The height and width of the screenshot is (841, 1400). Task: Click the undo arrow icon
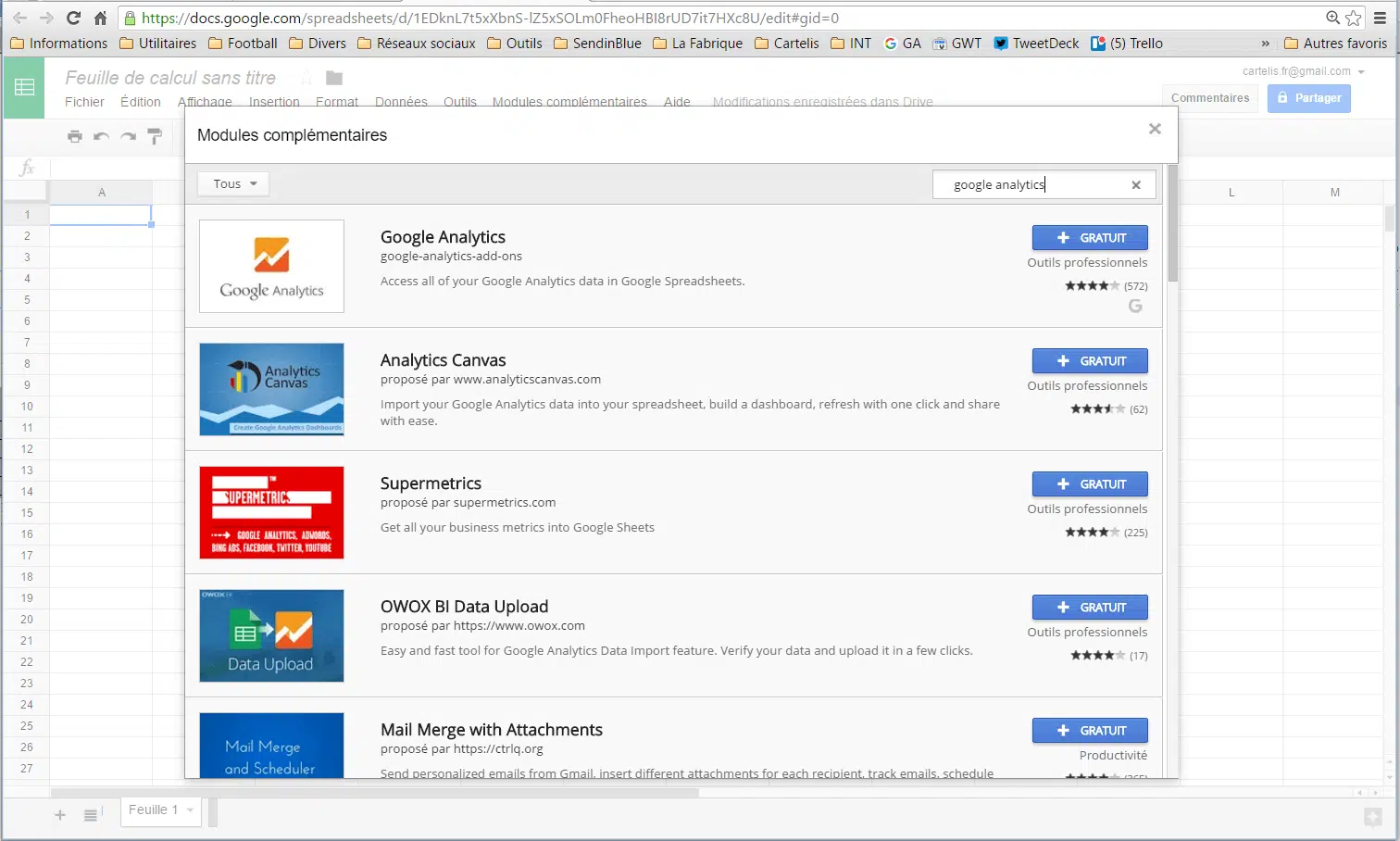(x=102, y=136)
